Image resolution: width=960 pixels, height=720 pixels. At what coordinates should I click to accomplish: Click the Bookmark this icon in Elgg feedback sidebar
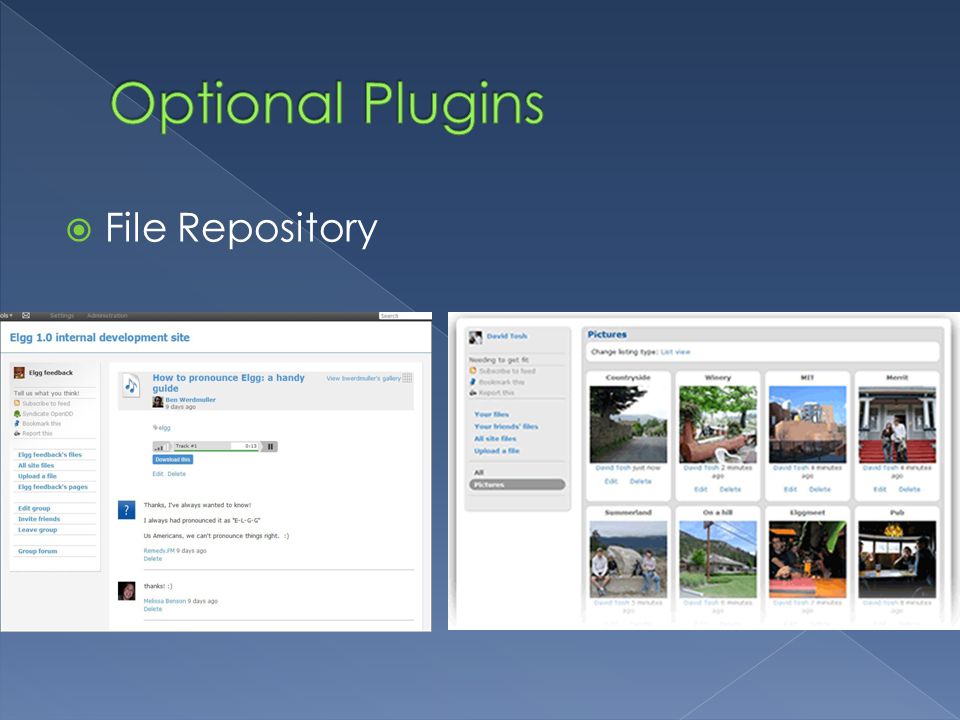pos(17,424)
